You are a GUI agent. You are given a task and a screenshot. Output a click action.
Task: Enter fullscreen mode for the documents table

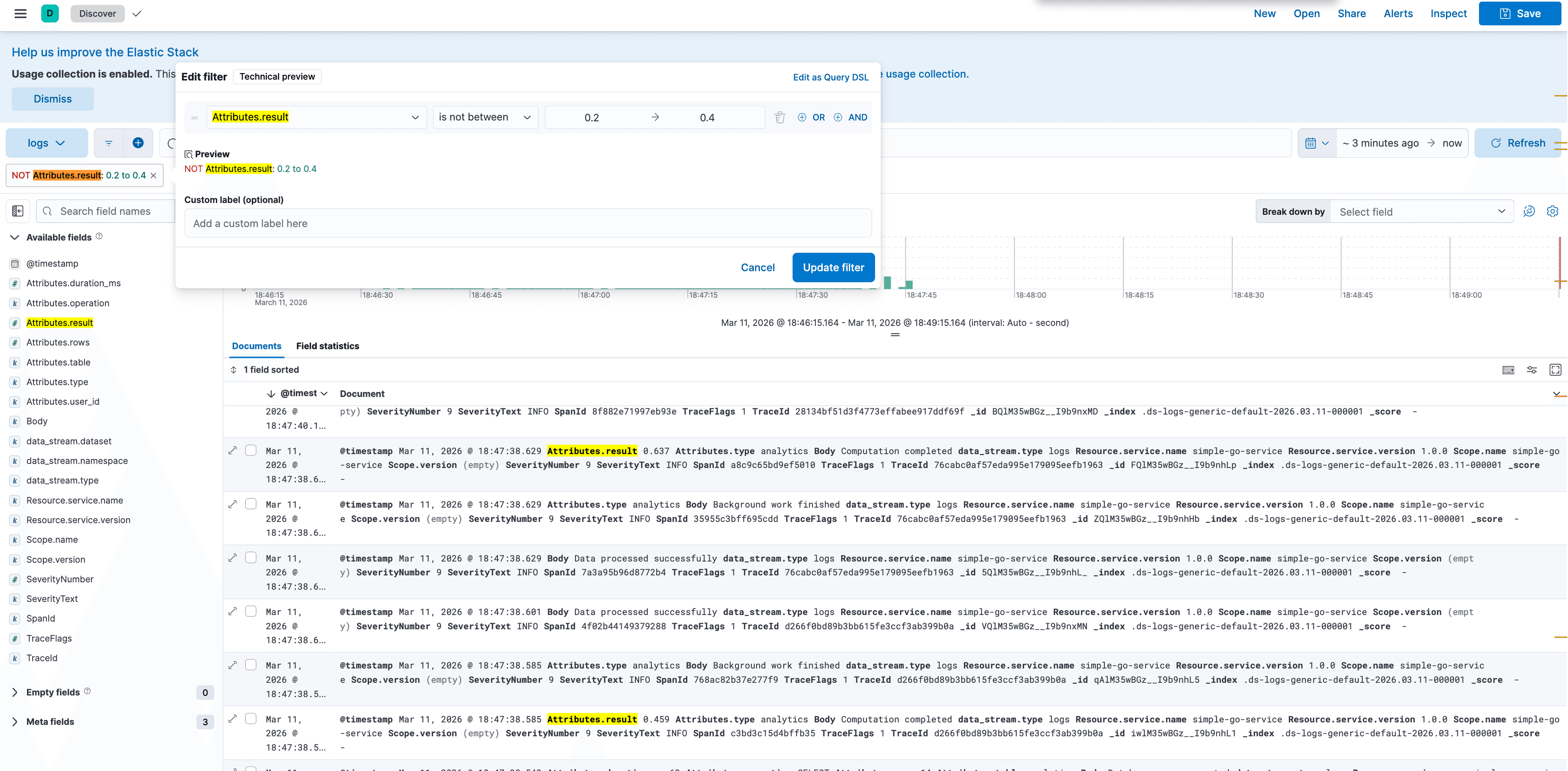pyautogui.click(x=1556, y=370)
